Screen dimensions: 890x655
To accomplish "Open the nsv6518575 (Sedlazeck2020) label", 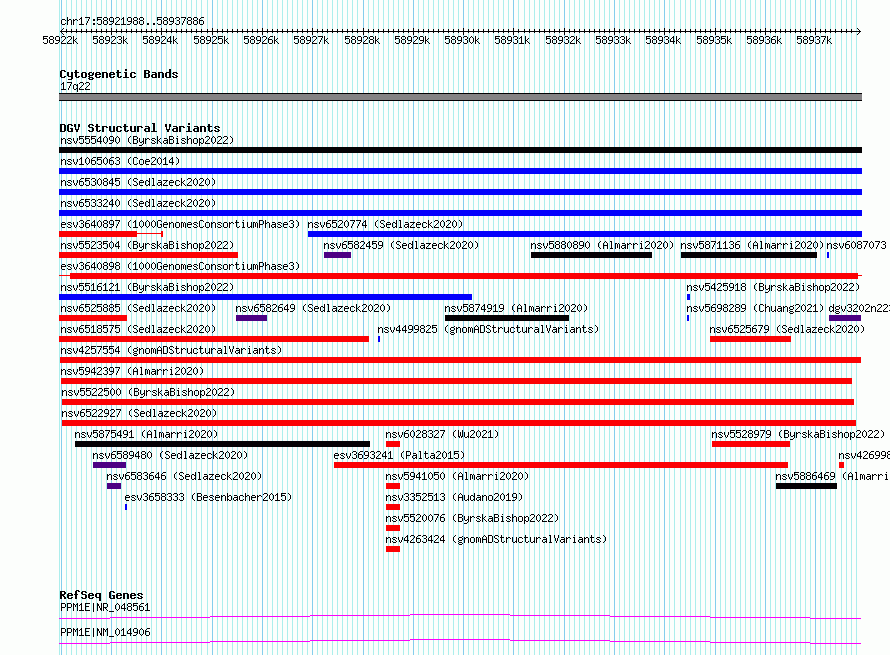I will click(138, 329).
